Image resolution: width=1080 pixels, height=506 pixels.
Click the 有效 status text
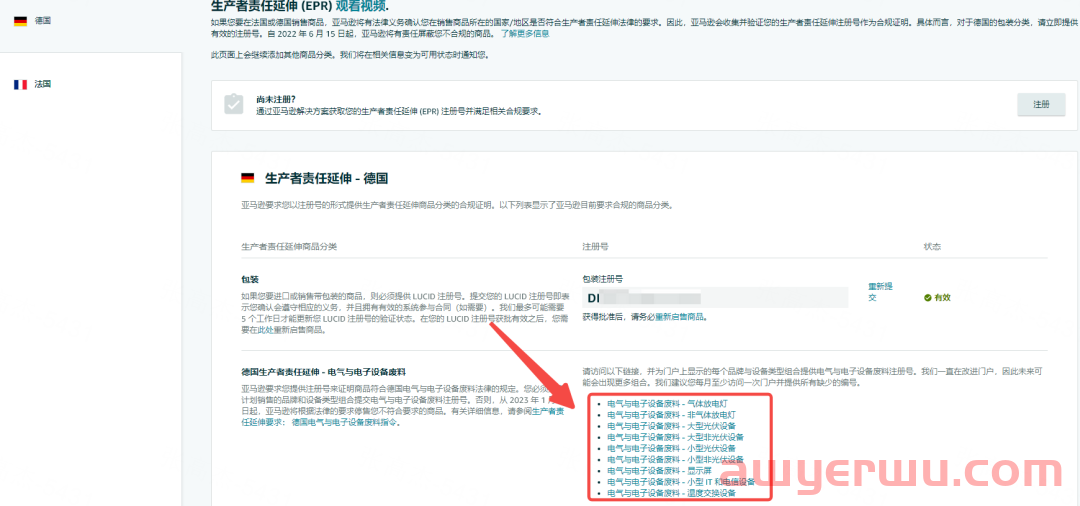942,297
